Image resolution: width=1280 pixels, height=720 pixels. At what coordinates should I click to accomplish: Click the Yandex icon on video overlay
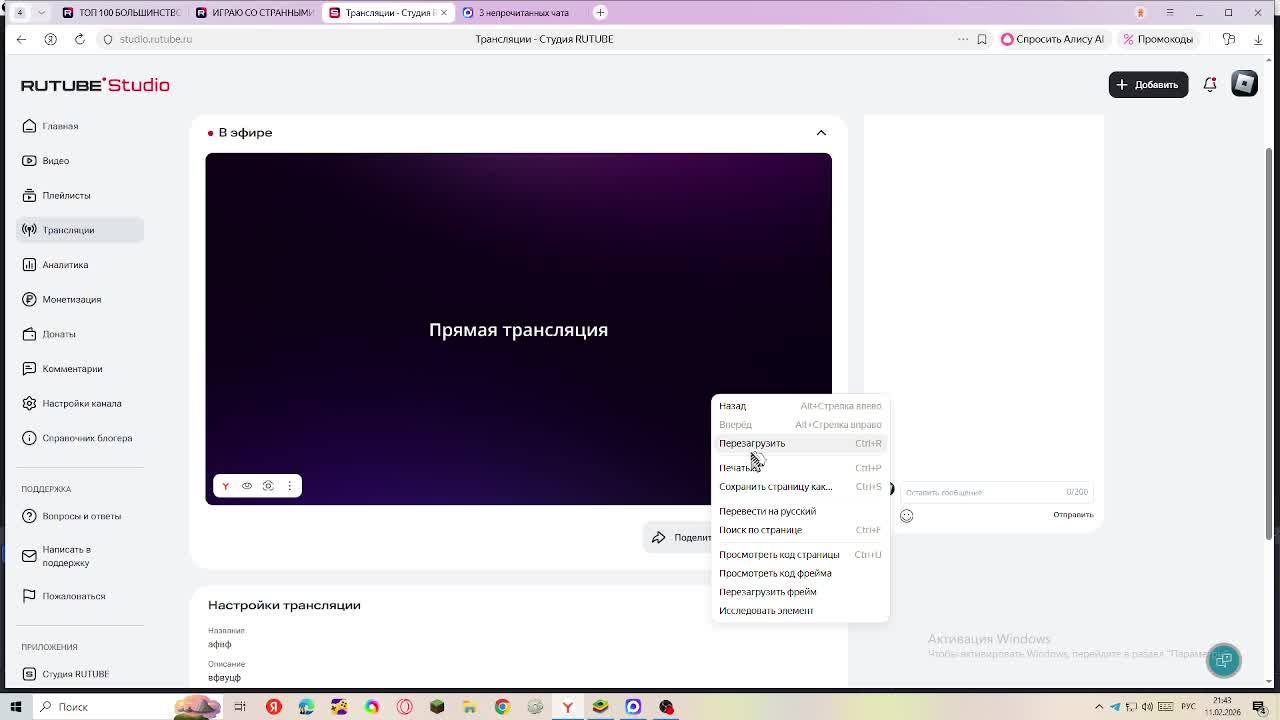(226, 486)
